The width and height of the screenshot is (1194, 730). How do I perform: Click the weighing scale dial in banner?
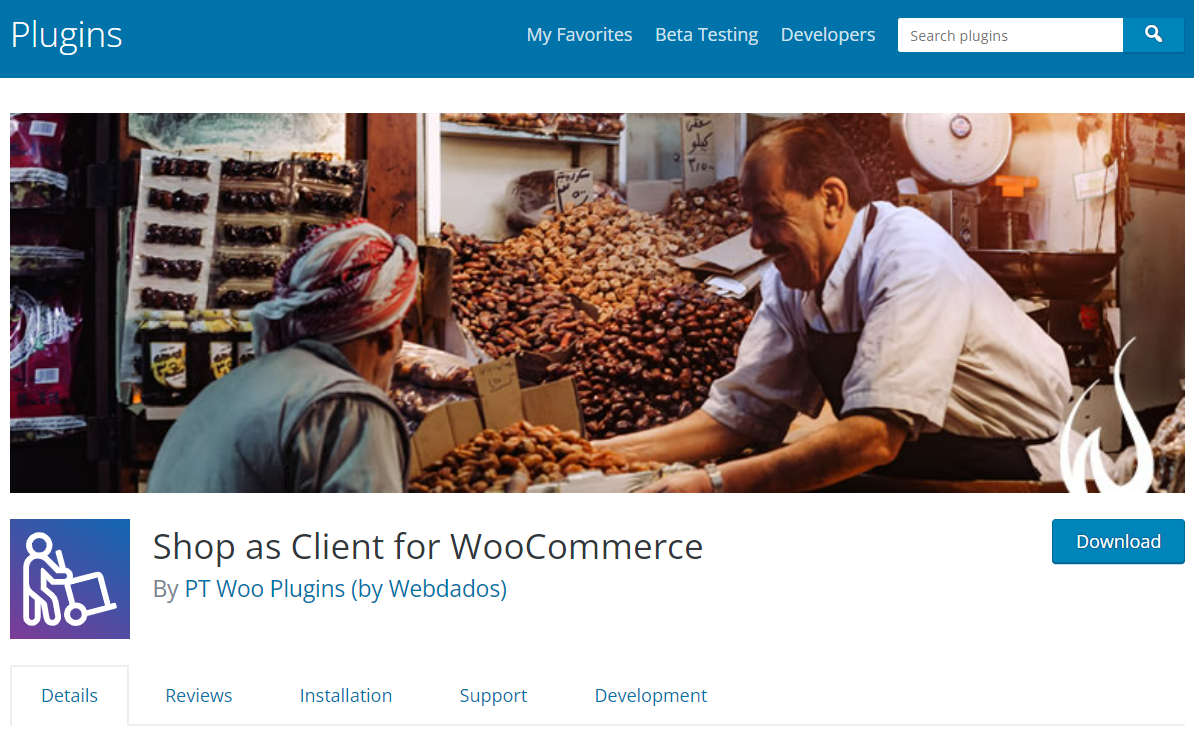pyautogui.click(x=957, y=145)
